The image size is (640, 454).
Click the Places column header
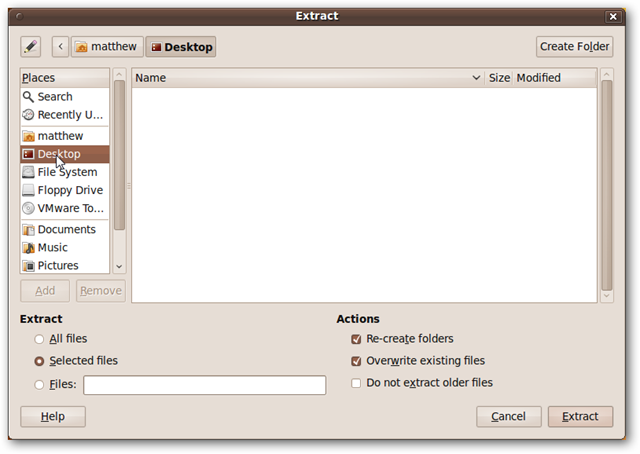tap(65, 78)
